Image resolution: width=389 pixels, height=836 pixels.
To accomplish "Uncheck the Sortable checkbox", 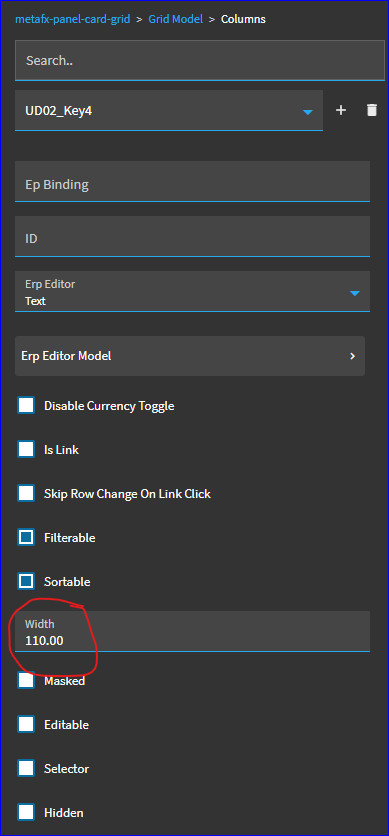I will click(26, 581).
